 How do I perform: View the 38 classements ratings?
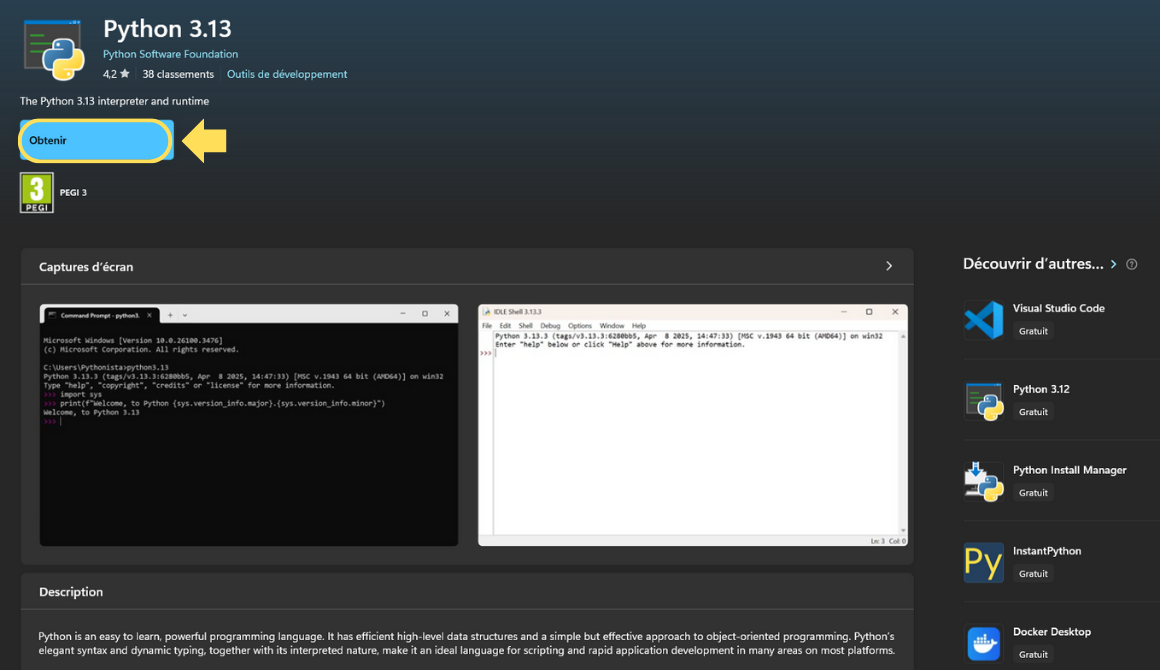point(178,74)
